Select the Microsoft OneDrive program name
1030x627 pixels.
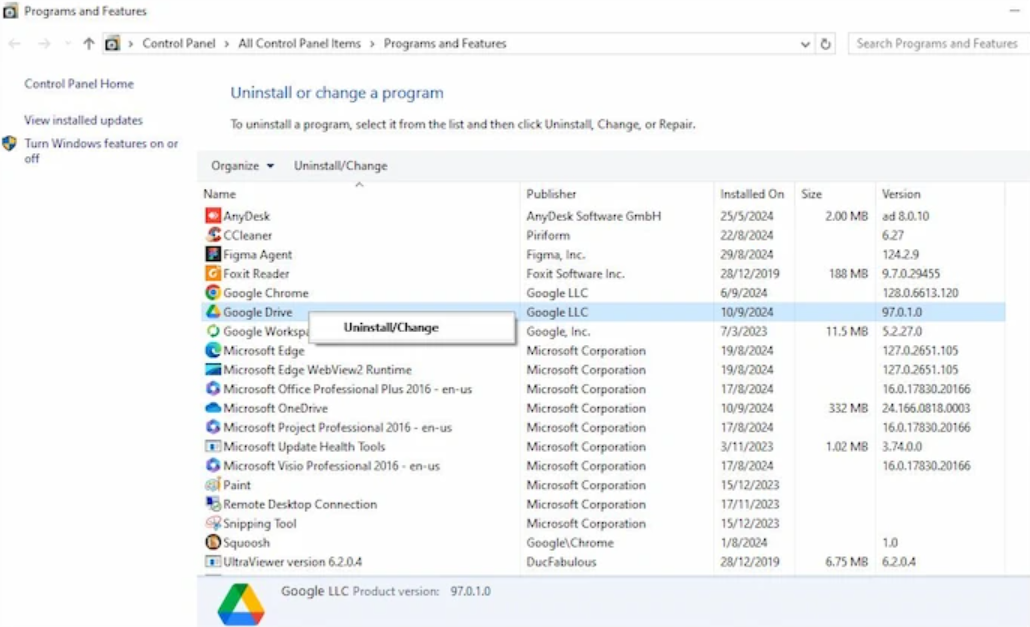coord(275,408)
